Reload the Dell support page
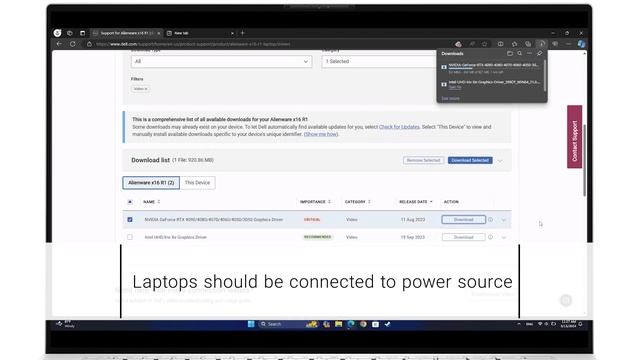 click(73, 44)
